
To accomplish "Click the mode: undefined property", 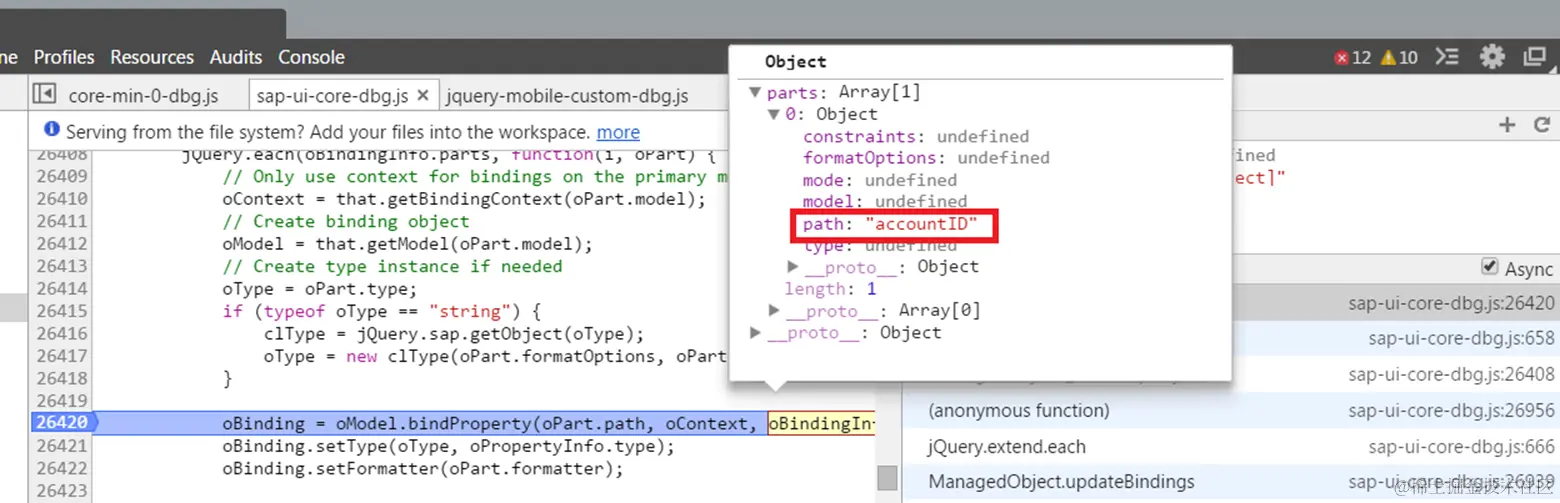I will click(879, 180).
